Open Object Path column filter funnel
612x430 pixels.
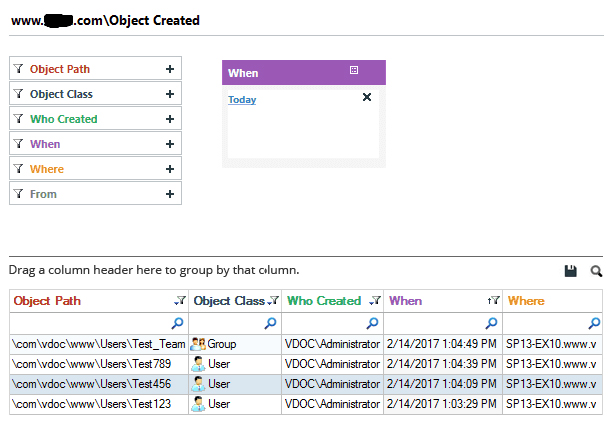[x=180, y=300]
